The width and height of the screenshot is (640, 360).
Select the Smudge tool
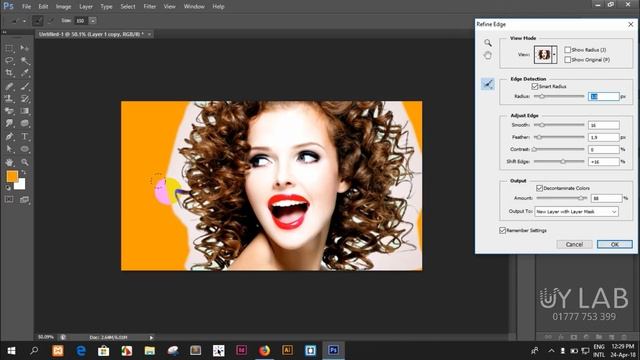point(9,123)
